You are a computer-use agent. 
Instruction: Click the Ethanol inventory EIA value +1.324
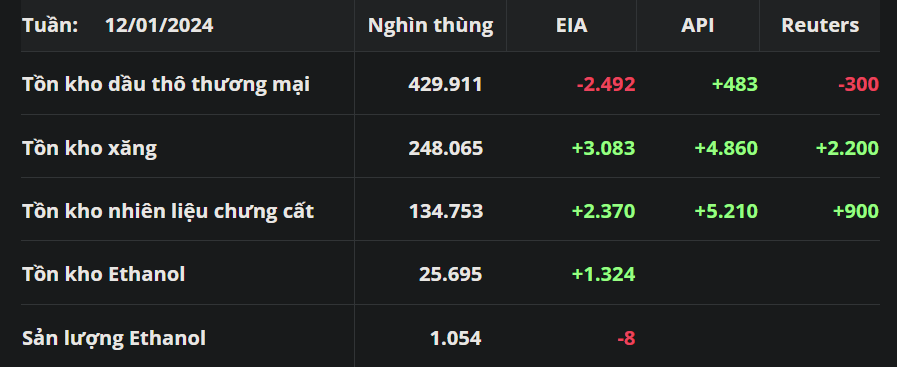click(604, 274)
